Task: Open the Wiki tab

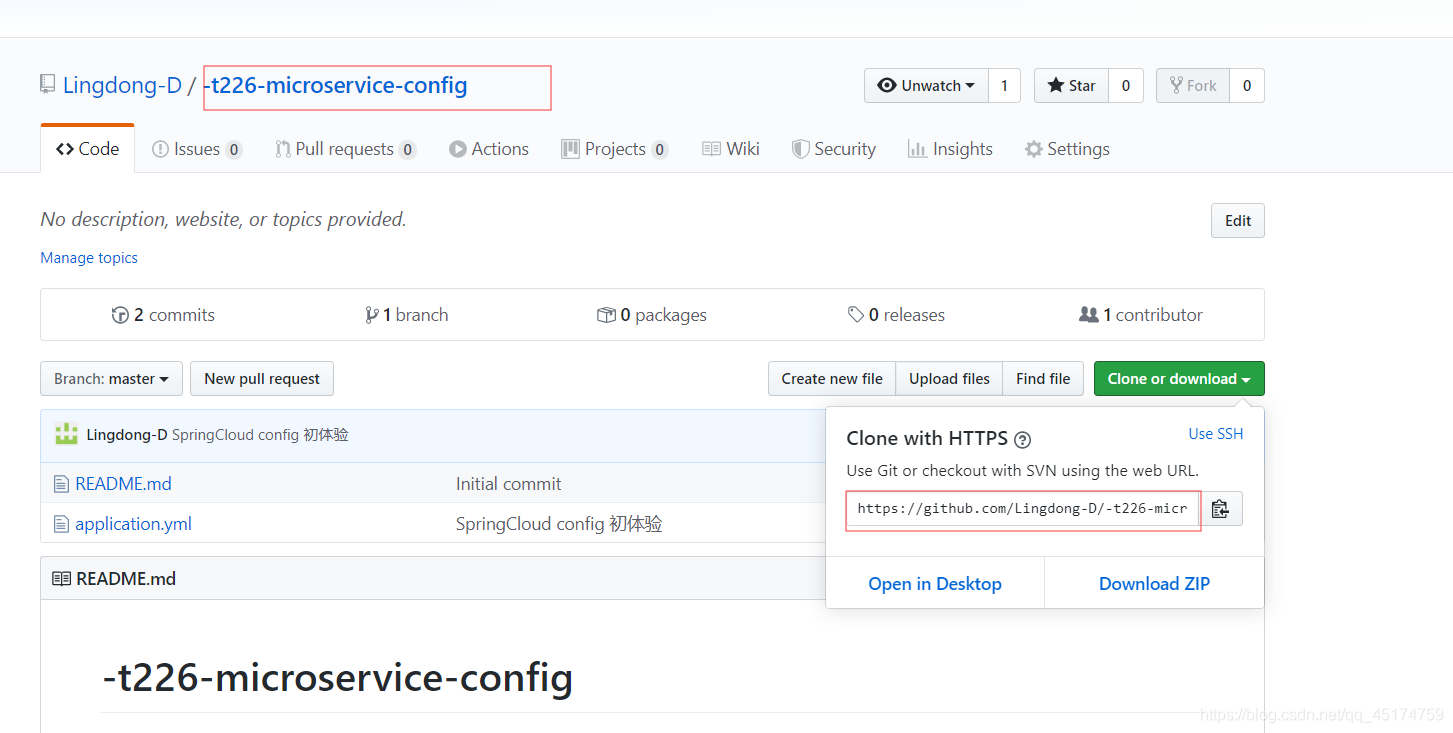Action: (731, 149)
